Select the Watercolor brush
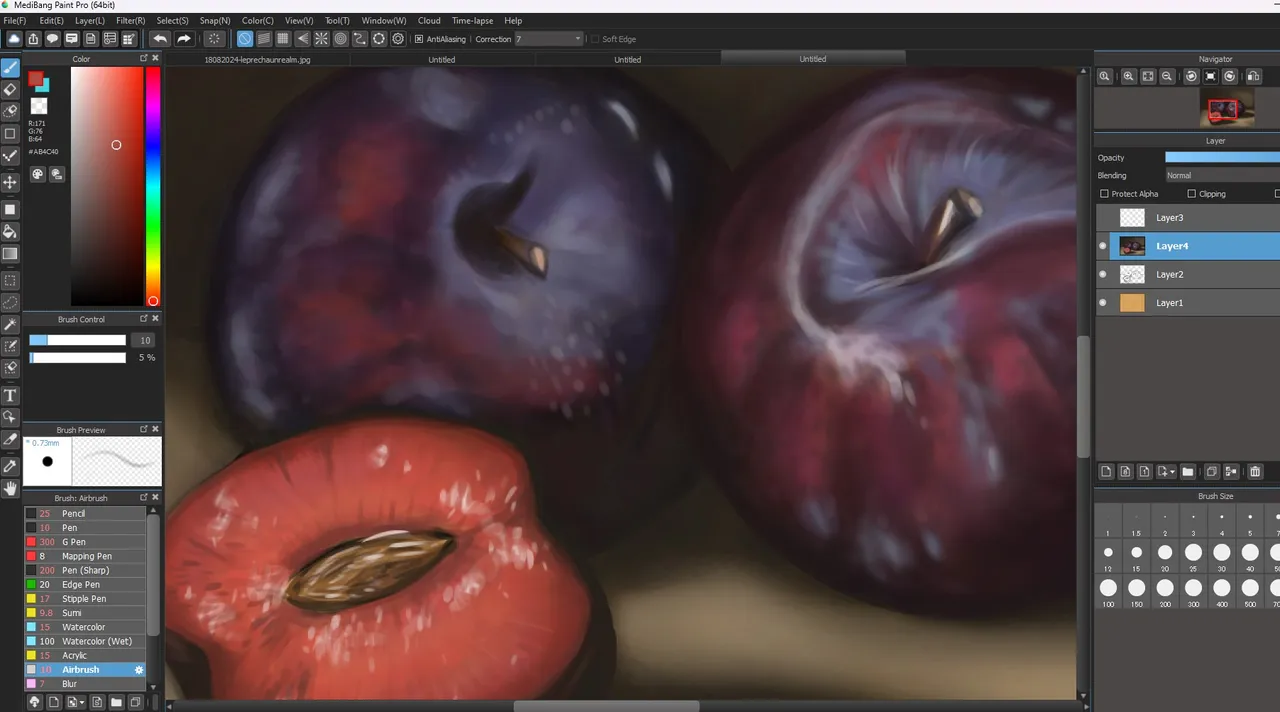1280x712 pixels. pyautogui.click(x=86, y=627)
